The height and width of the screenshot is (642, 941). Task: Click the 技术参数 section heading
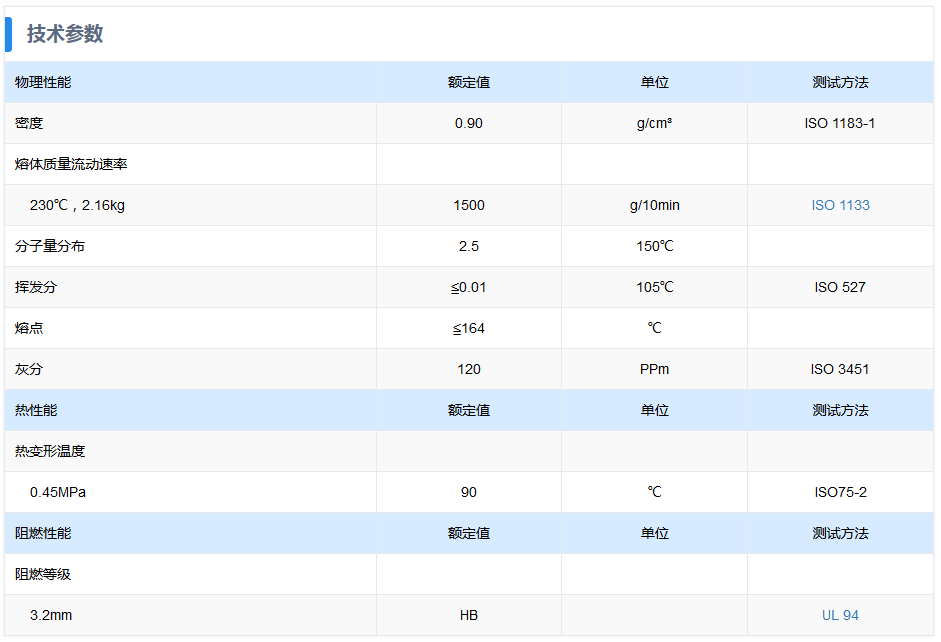[65, 34]
